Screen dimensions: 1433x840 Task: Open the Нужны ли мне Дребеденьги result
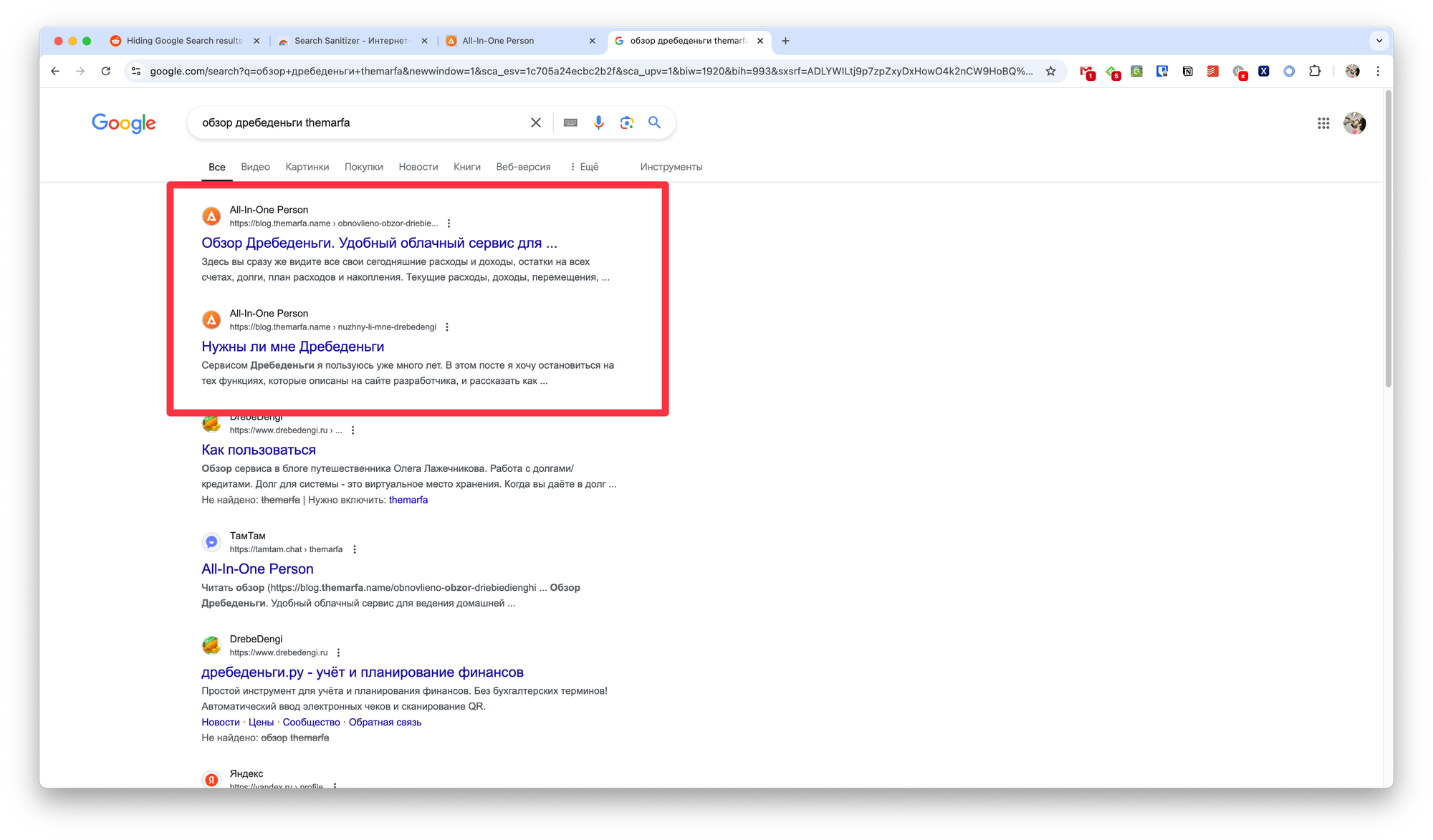pos(292,347)
